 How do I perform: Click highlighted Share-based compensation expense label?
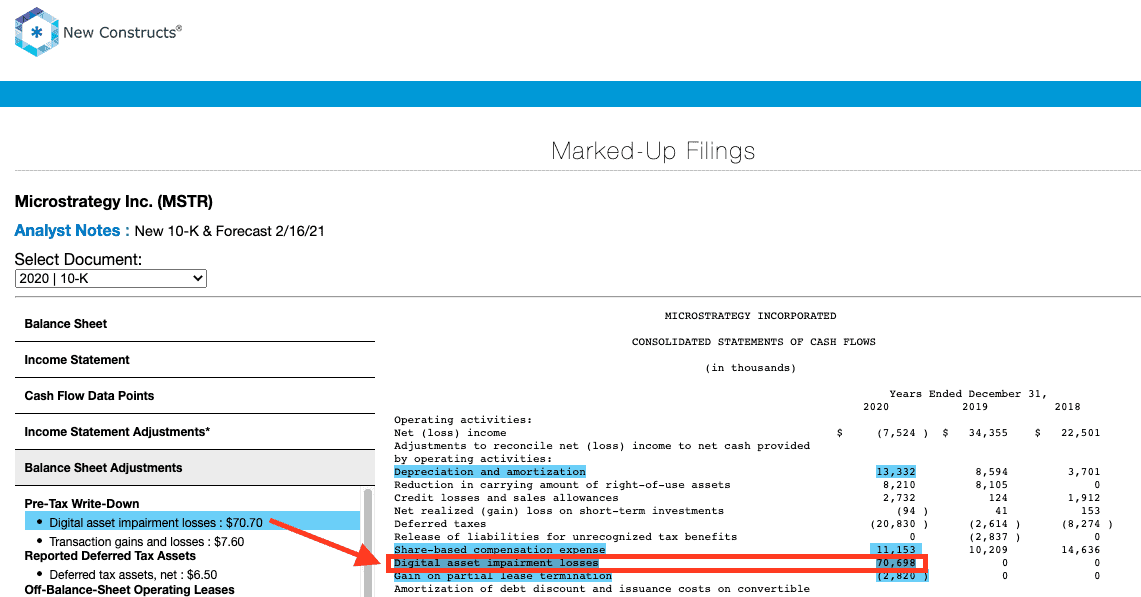(499, 550)
